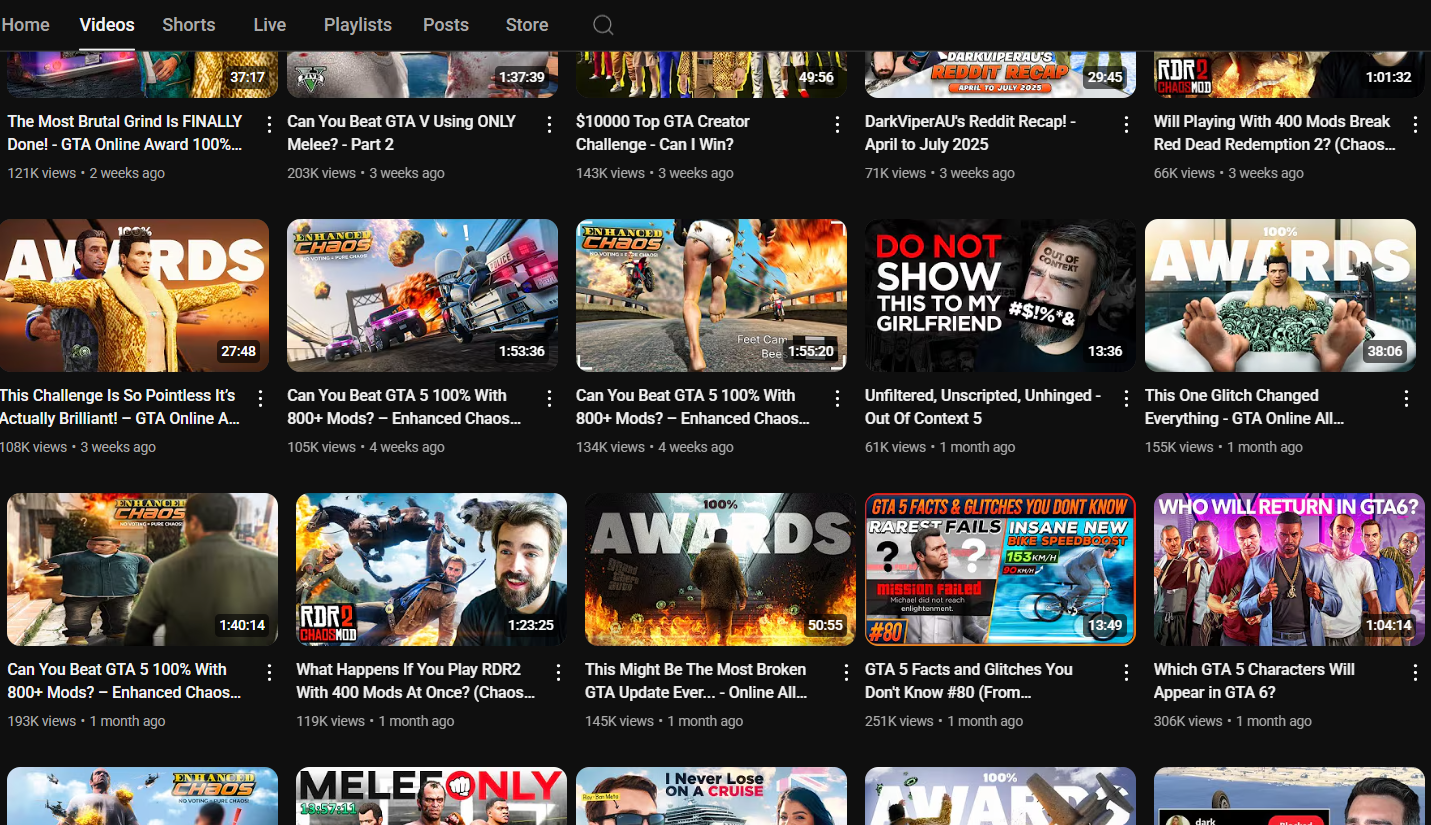This screenshot has width=1431, height=825.
Task: Open three-dot menu for 'This One Glitch Changed Everything'
Action: (1407, 398)
